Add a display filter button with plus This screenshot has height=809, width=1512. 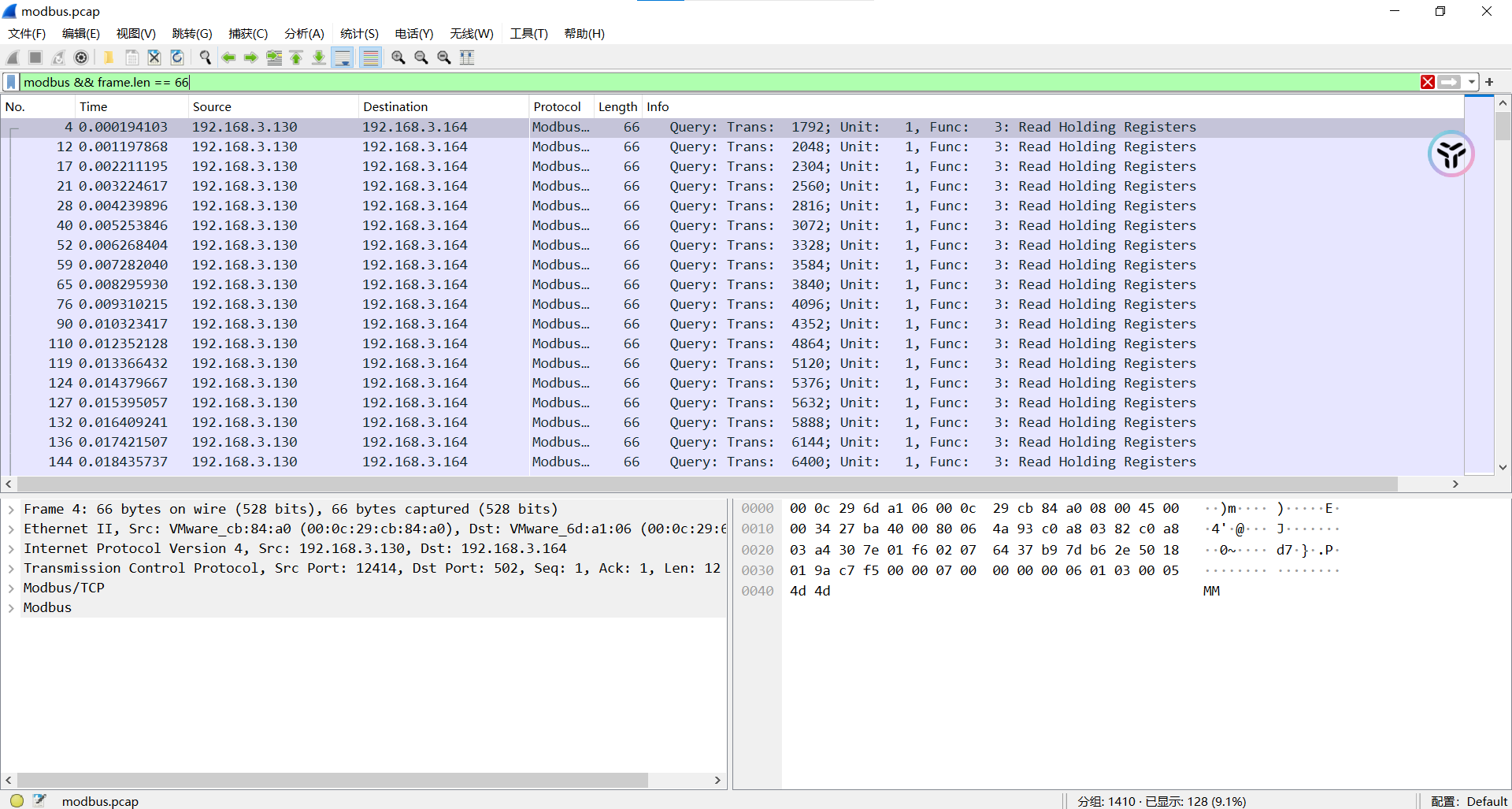pyautogui.click(x=1489, y=82)
